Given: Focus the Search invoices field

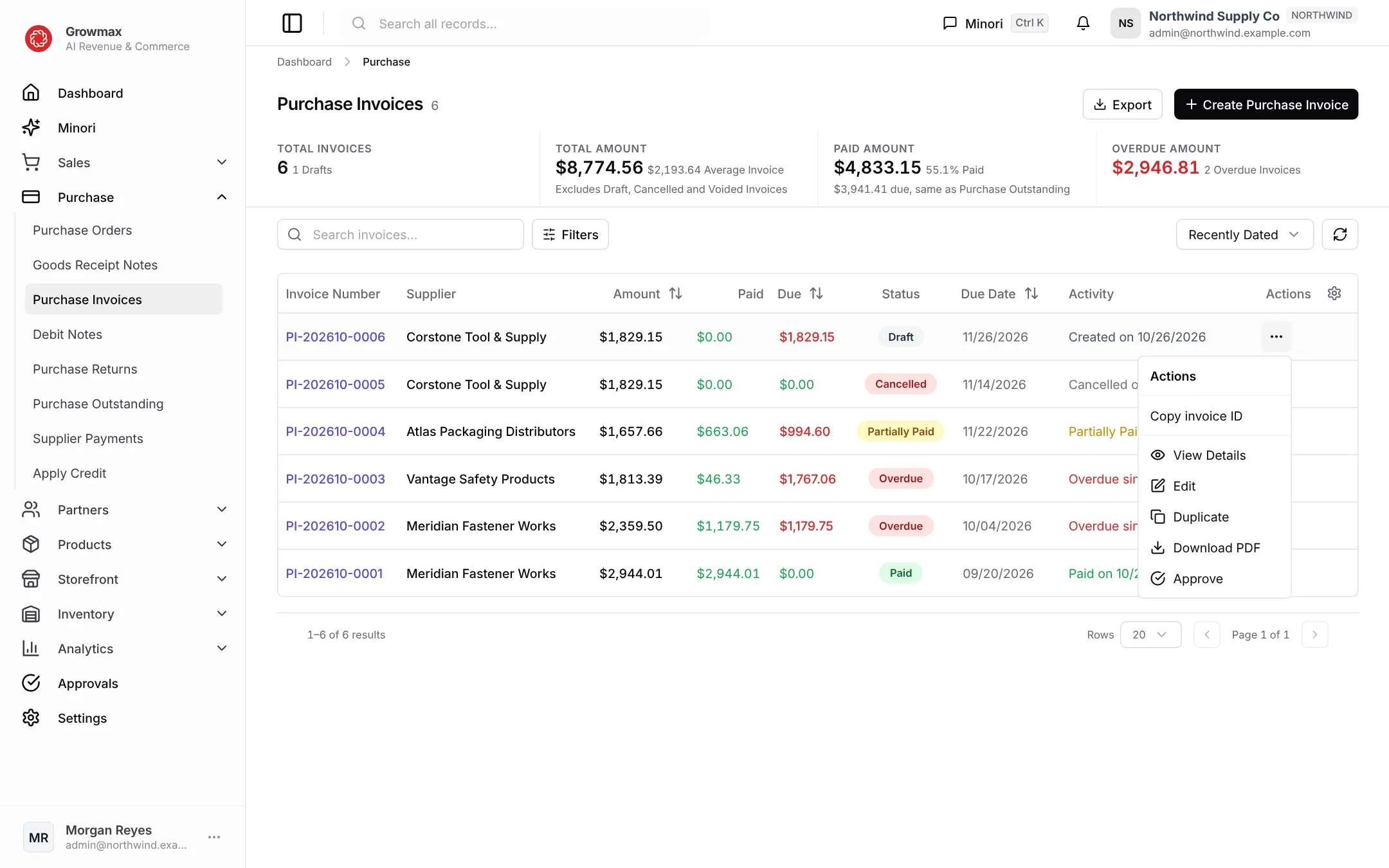Looking at the screenshot, I should pyautogui.click(x=400, y=234).
